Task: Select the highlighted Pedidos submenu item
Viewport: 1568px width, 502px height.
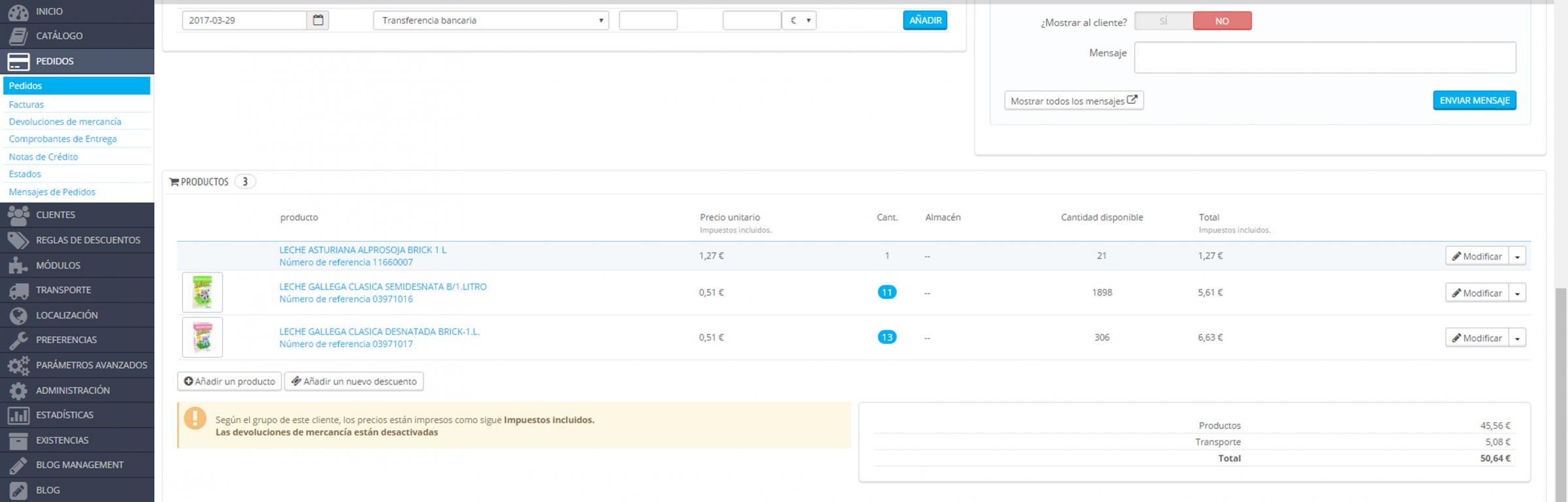Action: [77, 86]
